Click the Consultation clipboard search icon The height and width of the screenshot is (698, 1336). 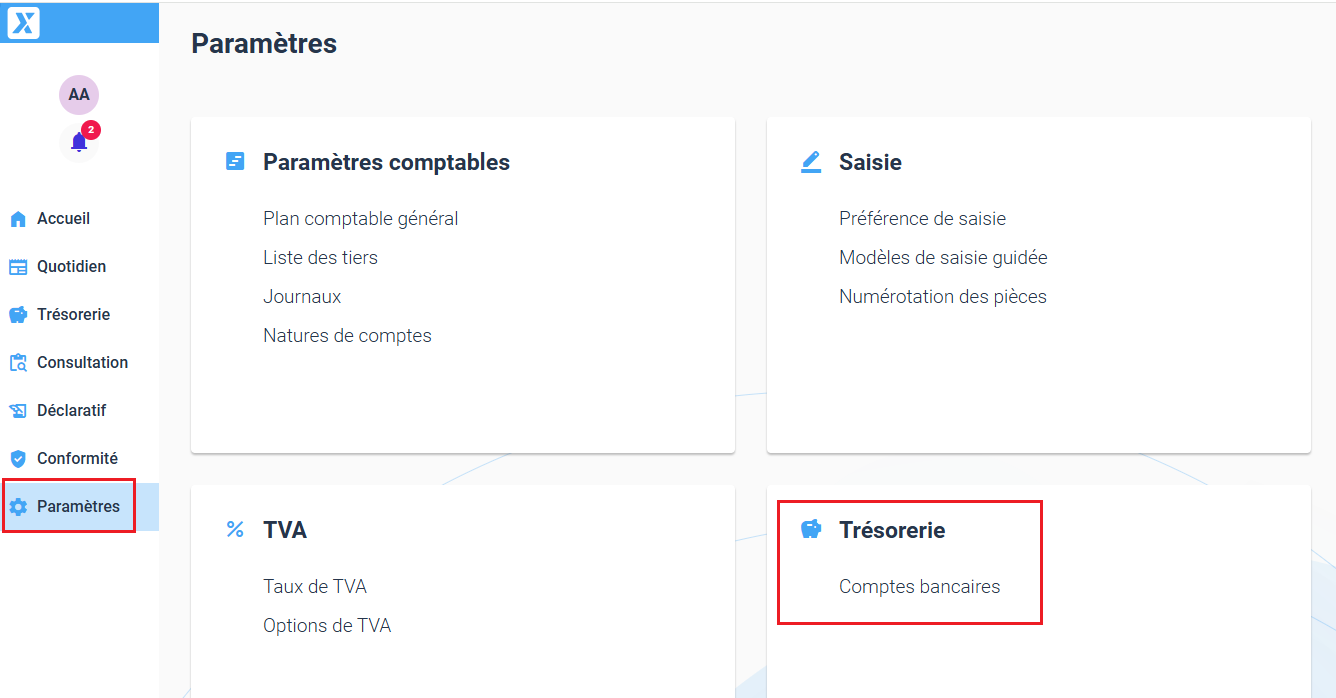click(x=18, y=363)
